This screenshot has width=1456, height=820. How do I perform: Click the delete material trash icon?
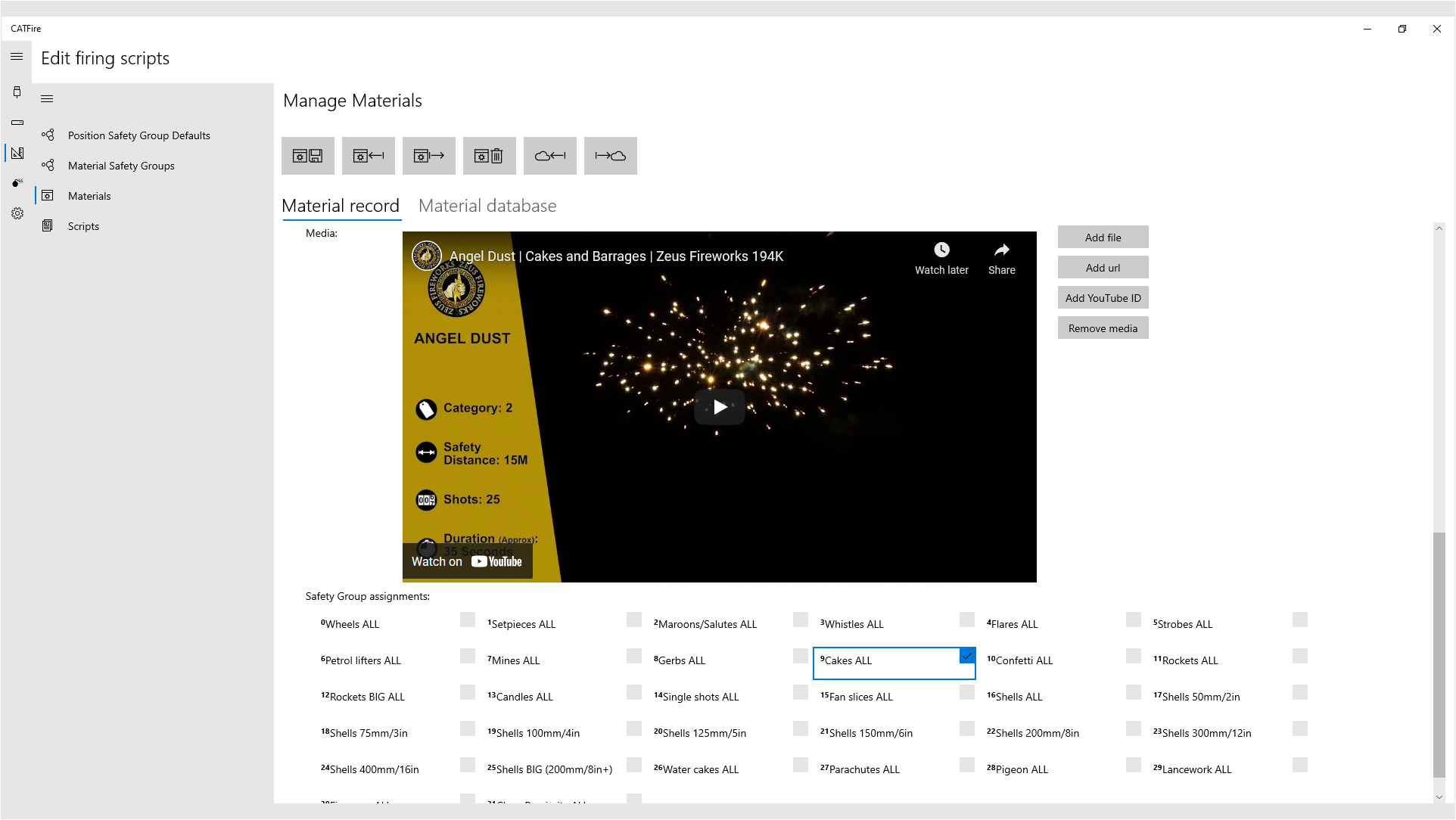click(489, 156)
